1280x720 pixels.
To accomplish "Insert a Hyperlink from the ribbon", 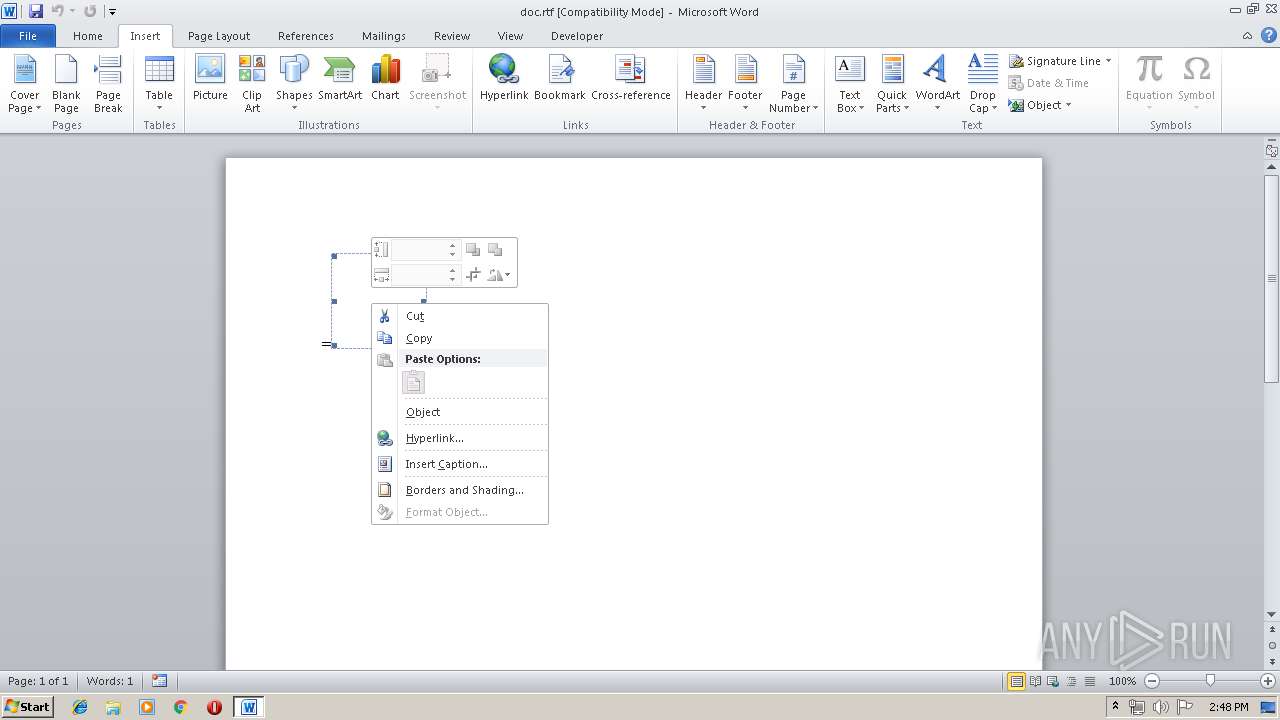I will (504, 78).
